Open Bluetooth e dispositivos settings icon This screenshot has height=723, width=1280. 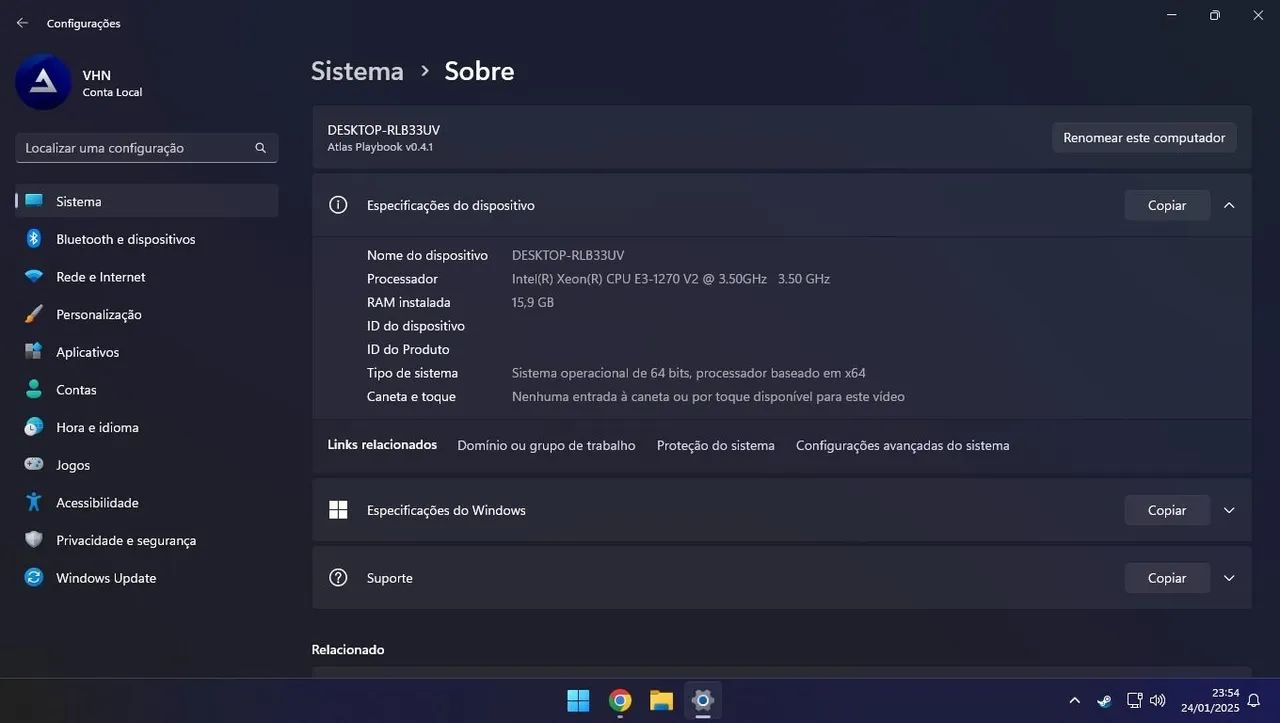(x=33, y=239)
